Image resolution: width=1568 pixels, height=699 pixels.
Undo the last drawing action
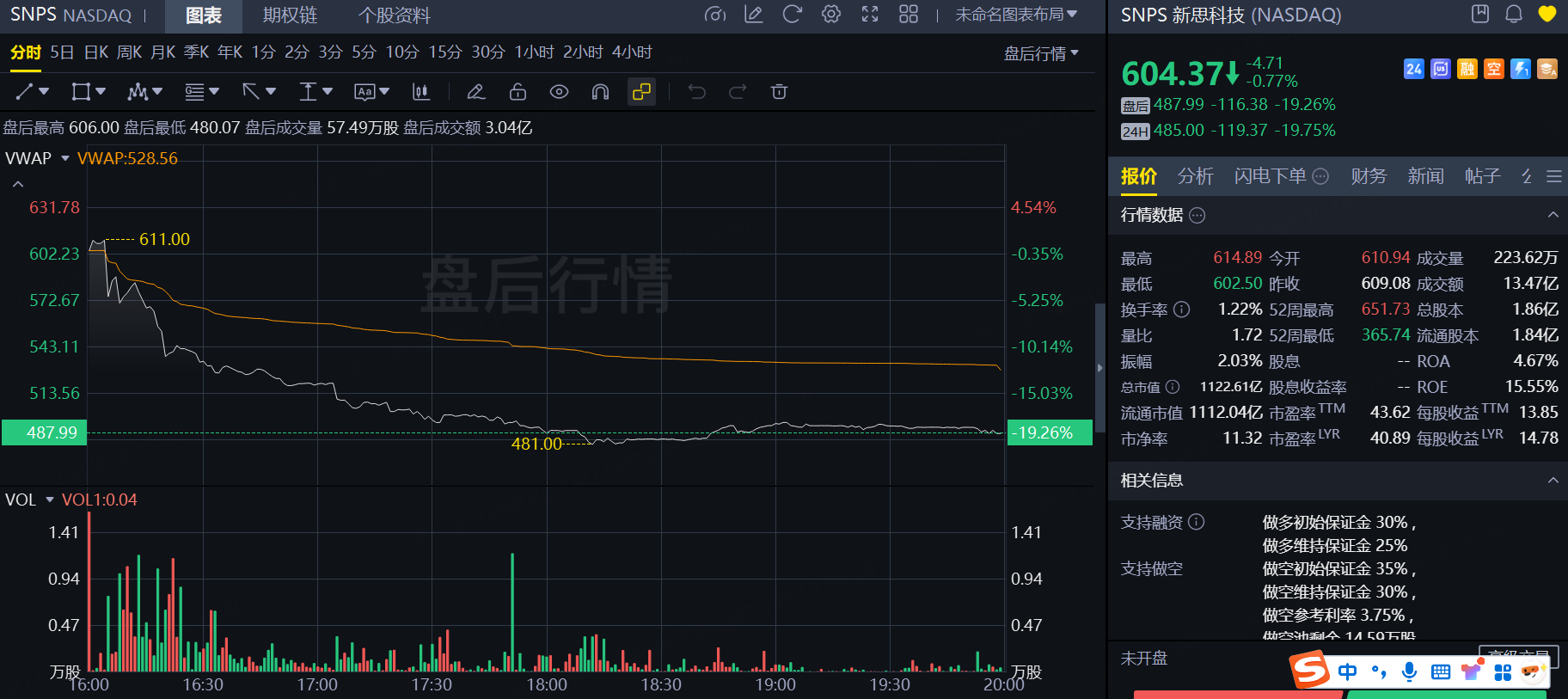(x=696, y=91)
